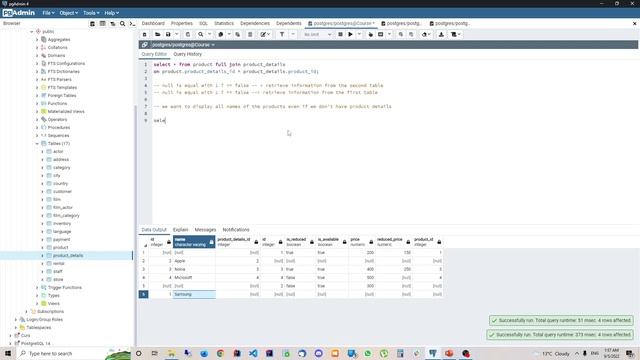Select the product table in tree

click(x=60, y=247)
